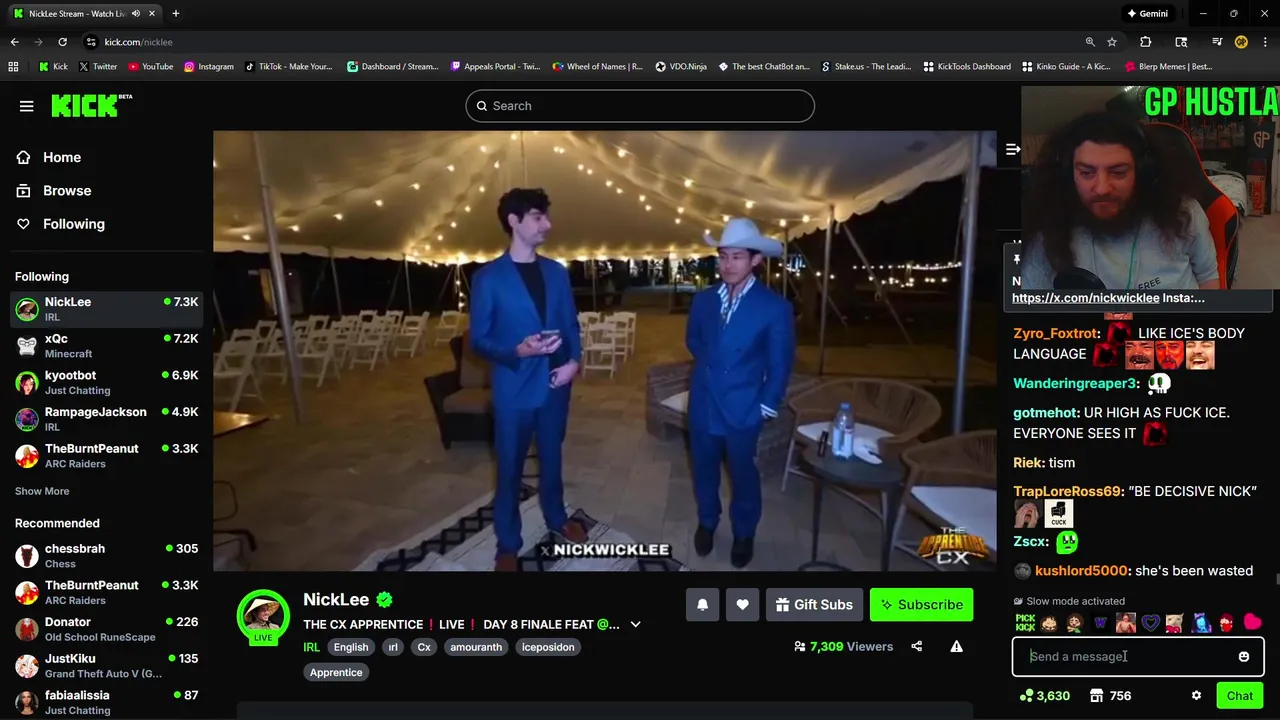Click the IRL category link

pyautogui.click(x=312, y=647)
